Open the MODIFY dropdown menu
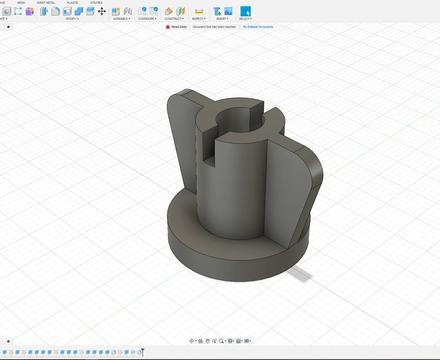The image size is (440, 360). 72,19
